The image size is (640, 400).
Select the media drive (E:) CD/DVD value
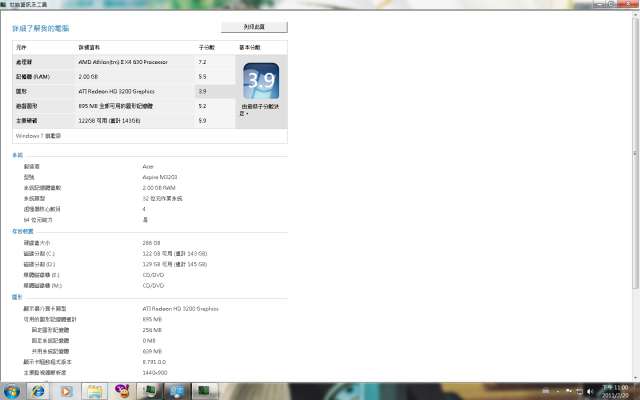(153, 275)
